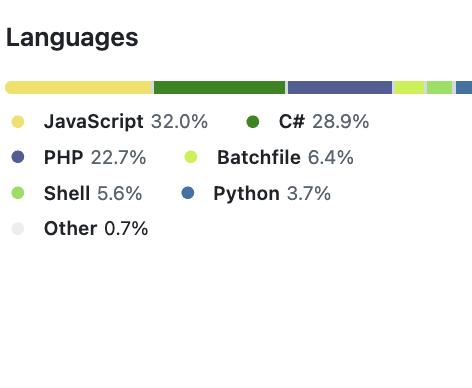Click the lime Batchfile bar segment
Viewport: 472px width, 388px height.
coord(409,87)
